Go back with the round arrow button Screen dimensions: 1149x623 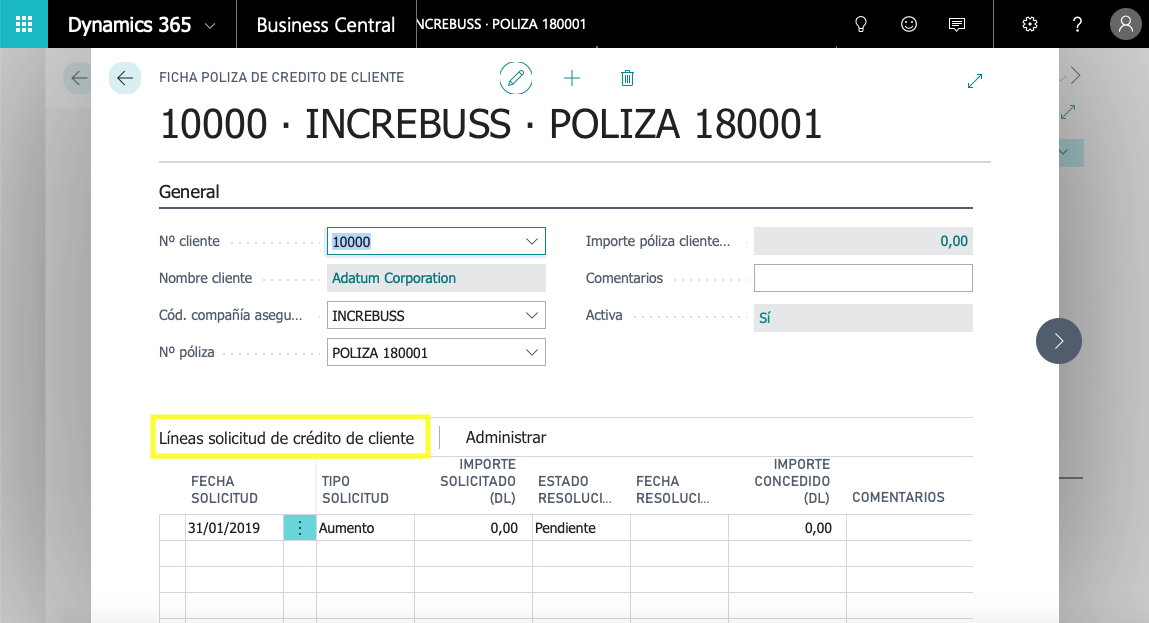click(x=125, y=78)
